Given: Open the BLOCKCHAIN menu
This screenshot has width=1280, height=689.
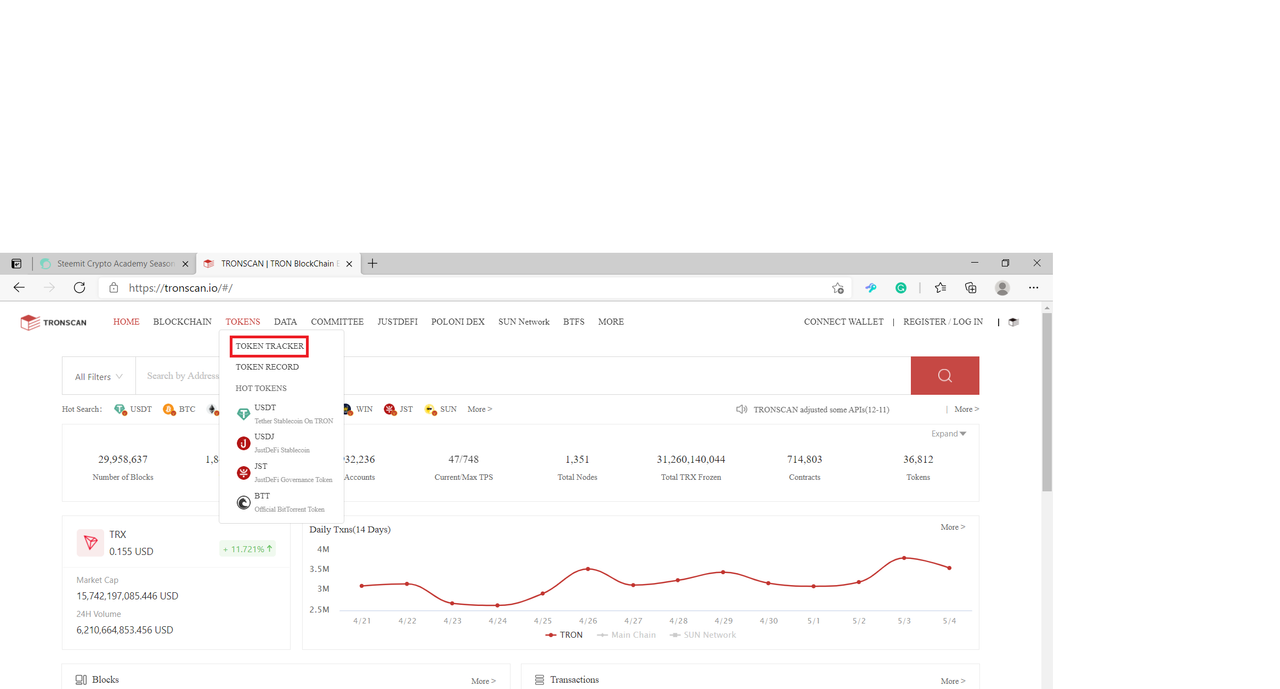Looking at the screenshot, I should (x=182, y=322).
